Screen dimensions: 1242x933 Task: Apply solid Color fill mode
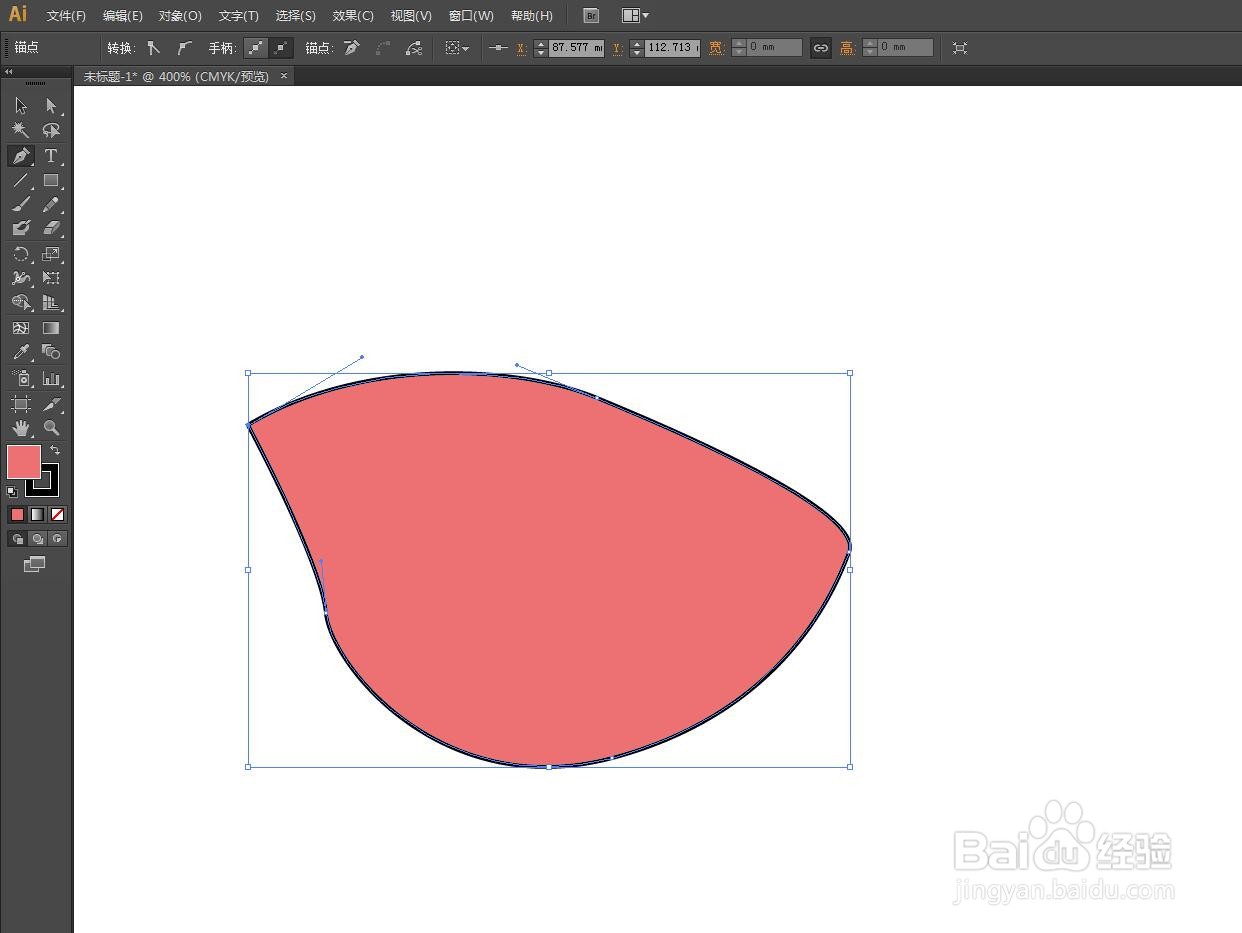[x=17, y=515]
